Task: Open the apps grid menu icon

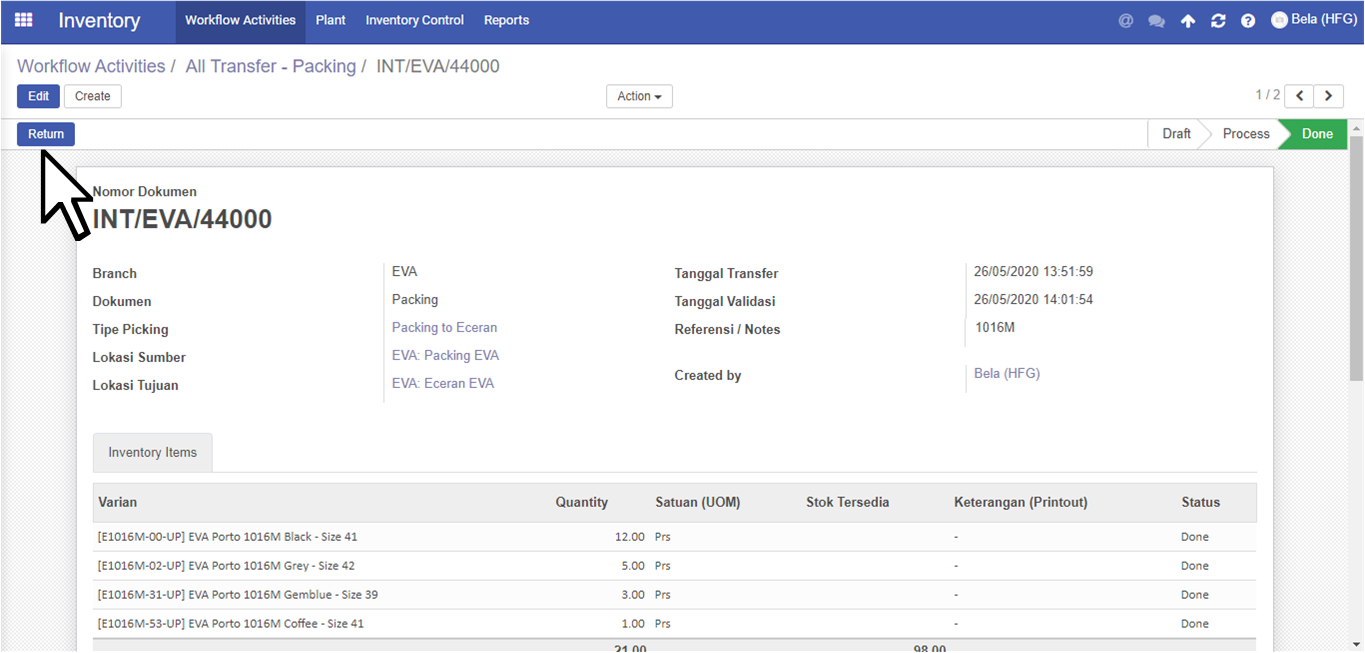Action: point(23,20)
